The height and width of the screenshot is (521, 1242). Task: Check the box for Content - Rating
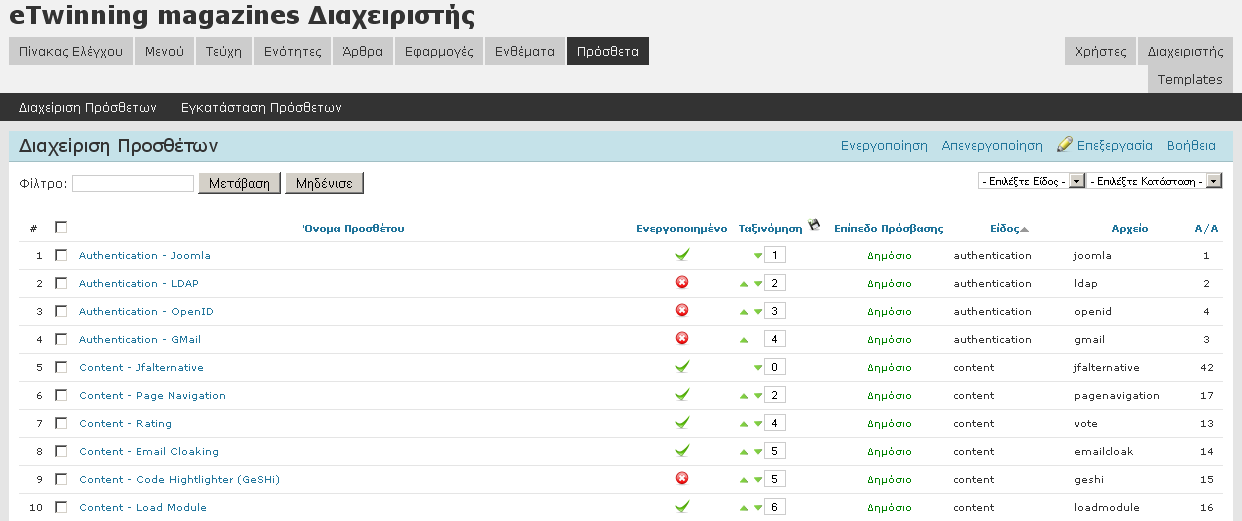(61, 423)
